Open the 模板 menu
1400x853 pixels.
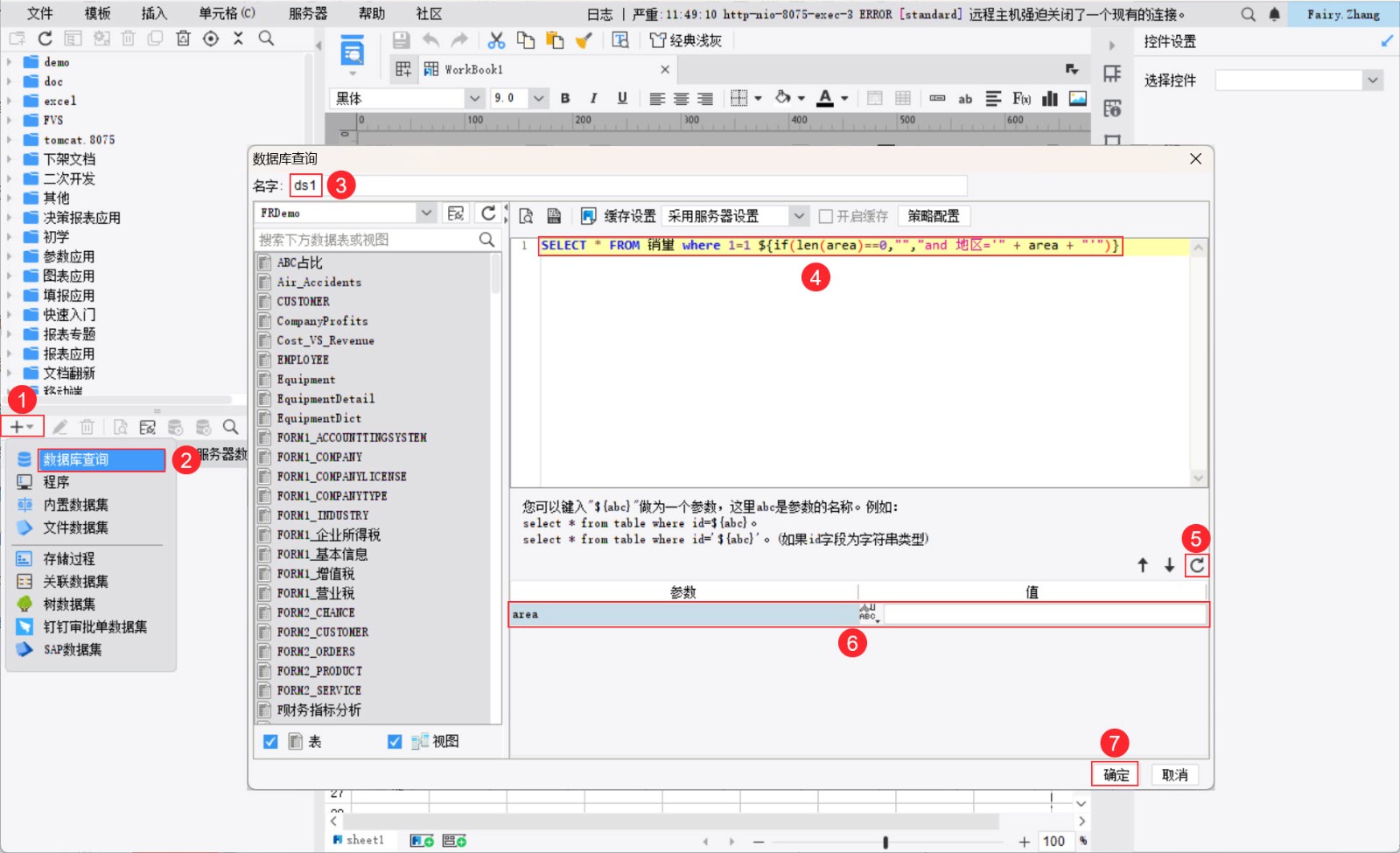tap(97, 13)
